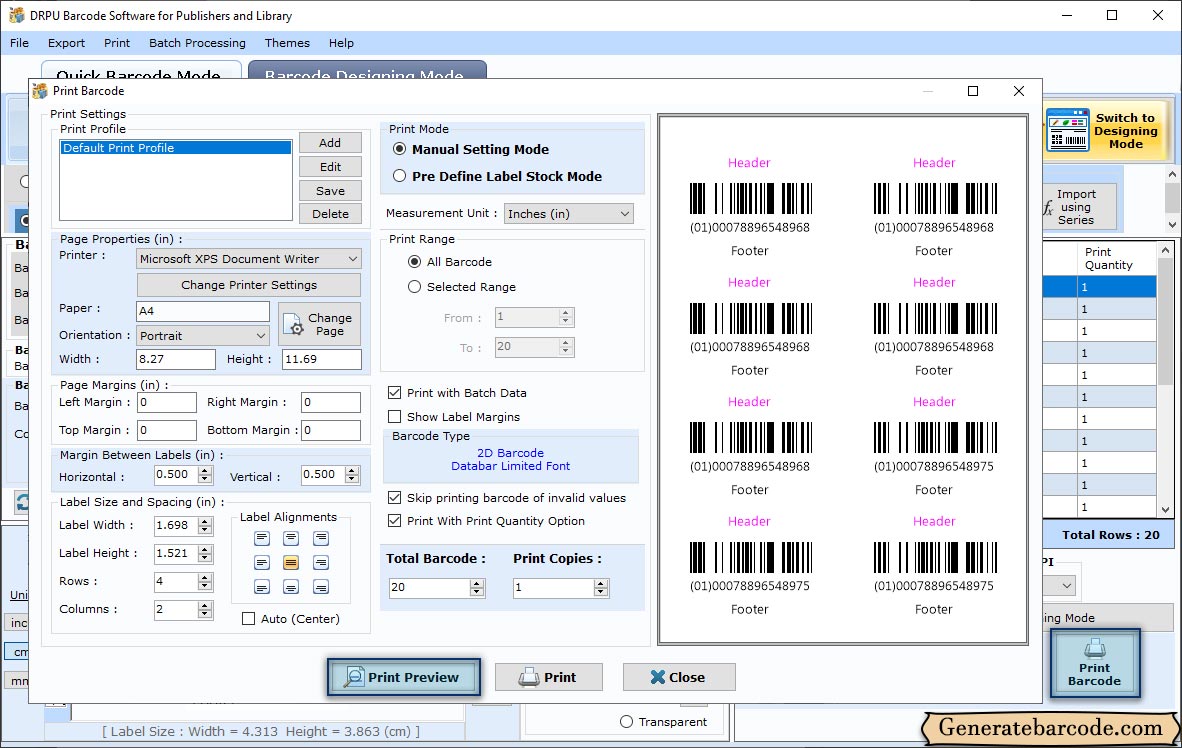Click the Left Margin input field
Viewport: 1182px width, 748px height.
click(167, 402)
